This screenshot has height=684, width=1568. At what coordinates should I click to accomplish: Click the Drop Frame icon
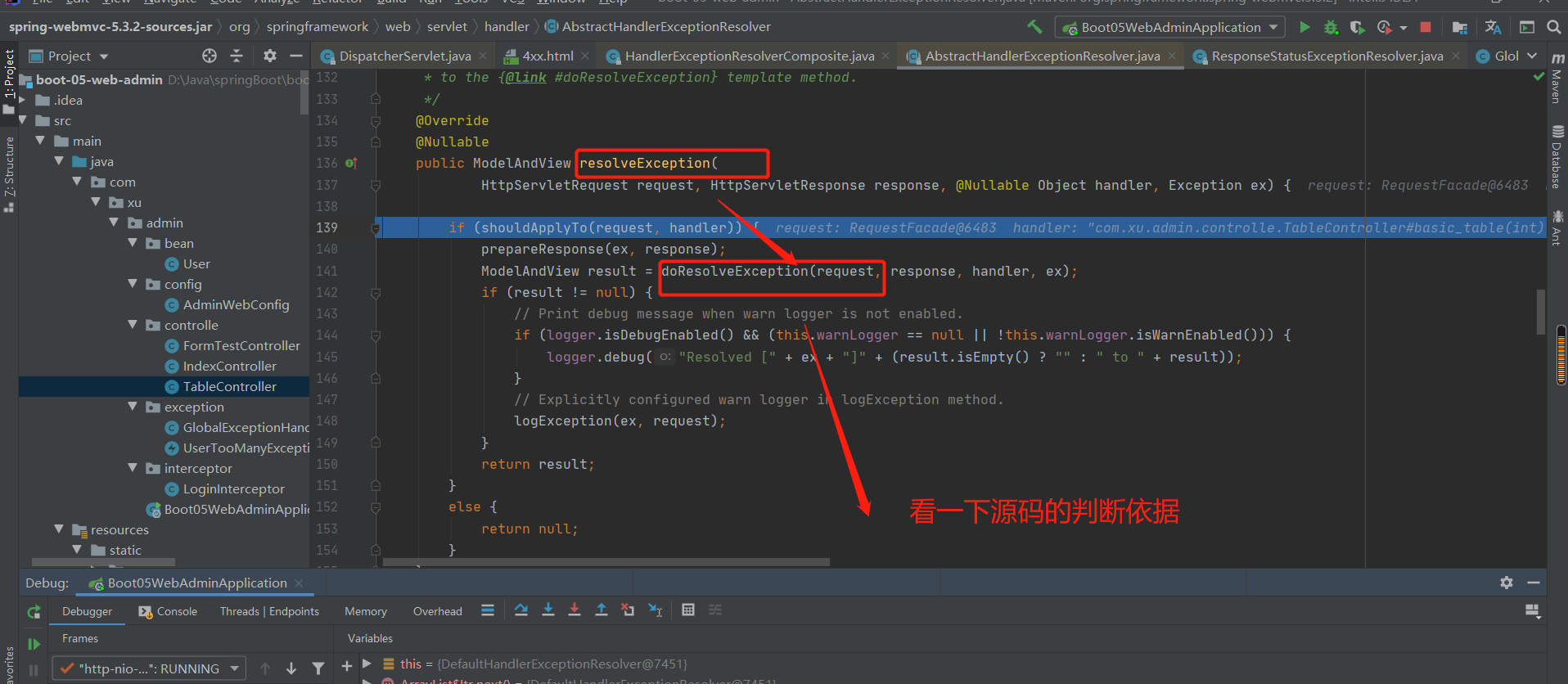tap(628, 610)
